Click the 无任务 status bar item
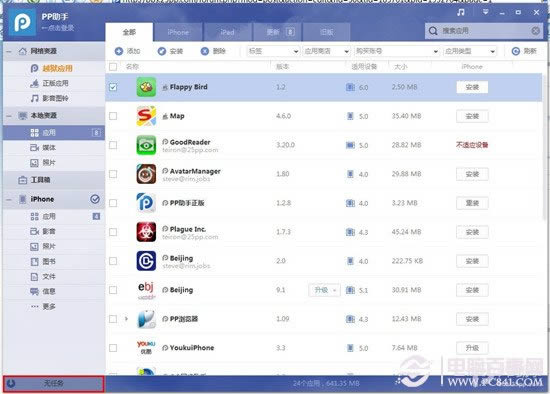550x394 pixels. 54,384
